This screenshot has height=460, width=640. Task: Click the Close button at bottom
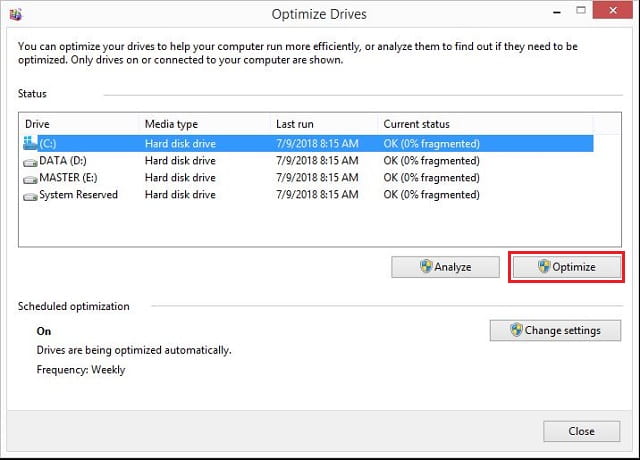click(581, 431)
